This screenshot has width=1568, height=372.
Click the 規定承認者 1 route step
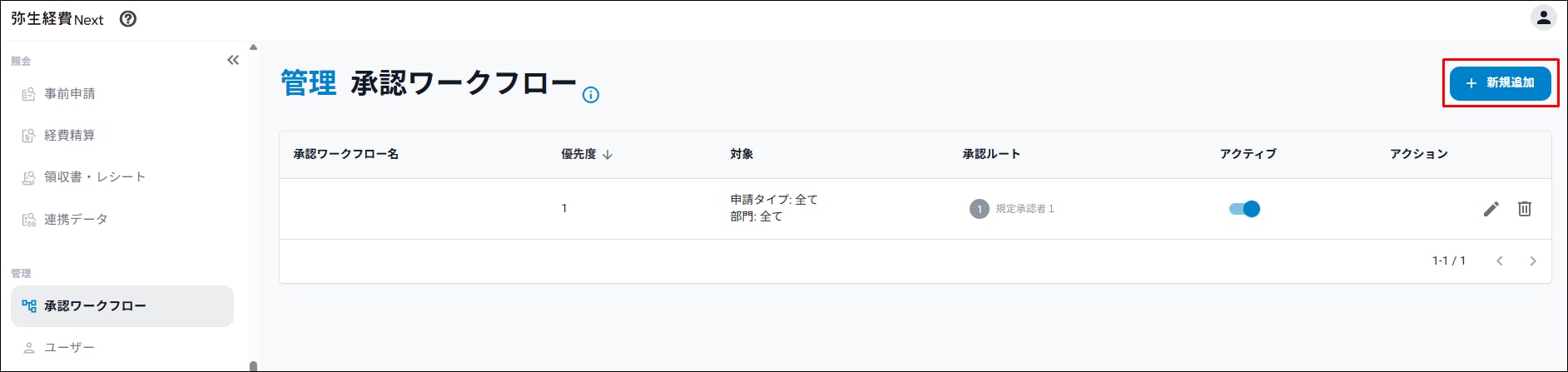(x=1011, y=209)
